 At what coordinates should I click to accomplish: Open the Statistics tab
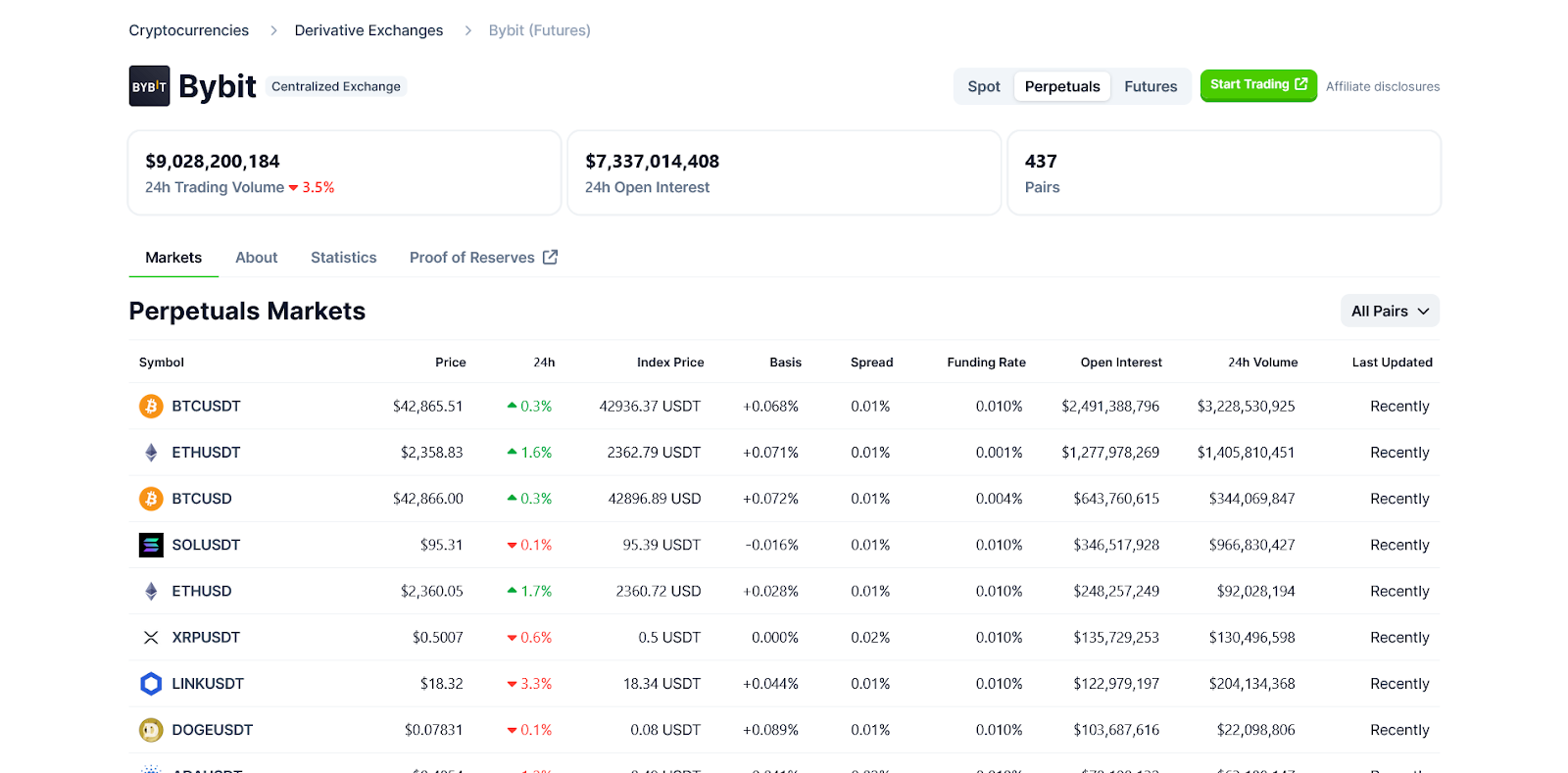pyautogui.click(x=344, y=258)
